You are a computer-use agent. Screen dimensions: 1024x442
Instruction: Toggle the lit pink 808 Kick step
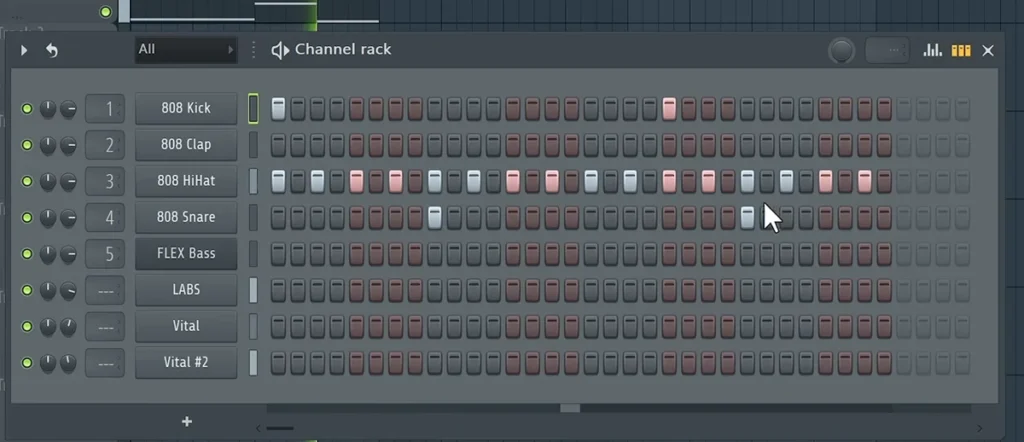point(669,108)
